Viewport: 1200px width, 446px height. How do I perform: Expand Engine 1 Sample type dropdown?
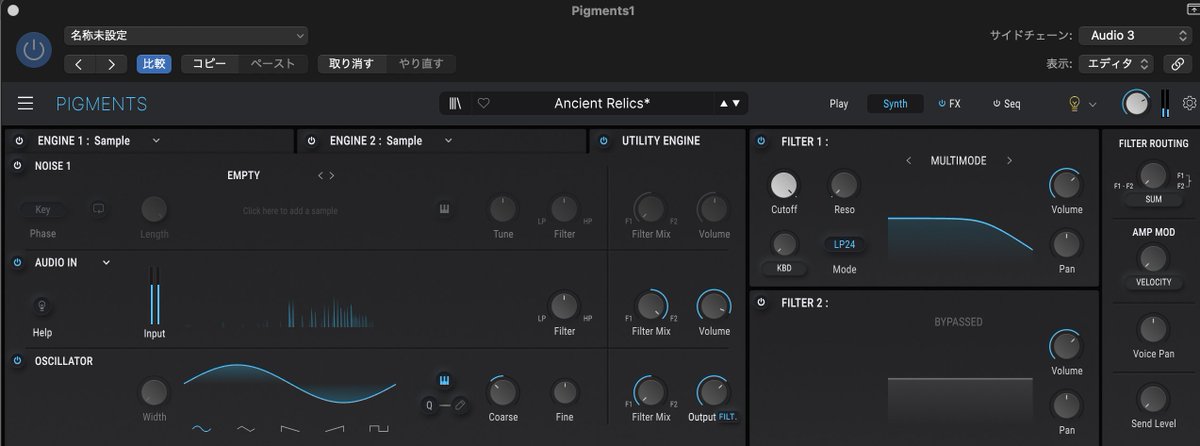coord(156,141)
